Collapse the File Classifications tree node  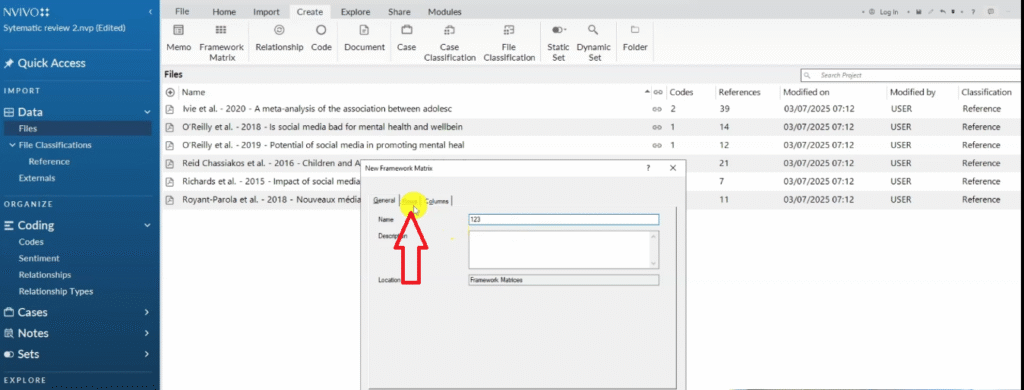coord(12,145)
